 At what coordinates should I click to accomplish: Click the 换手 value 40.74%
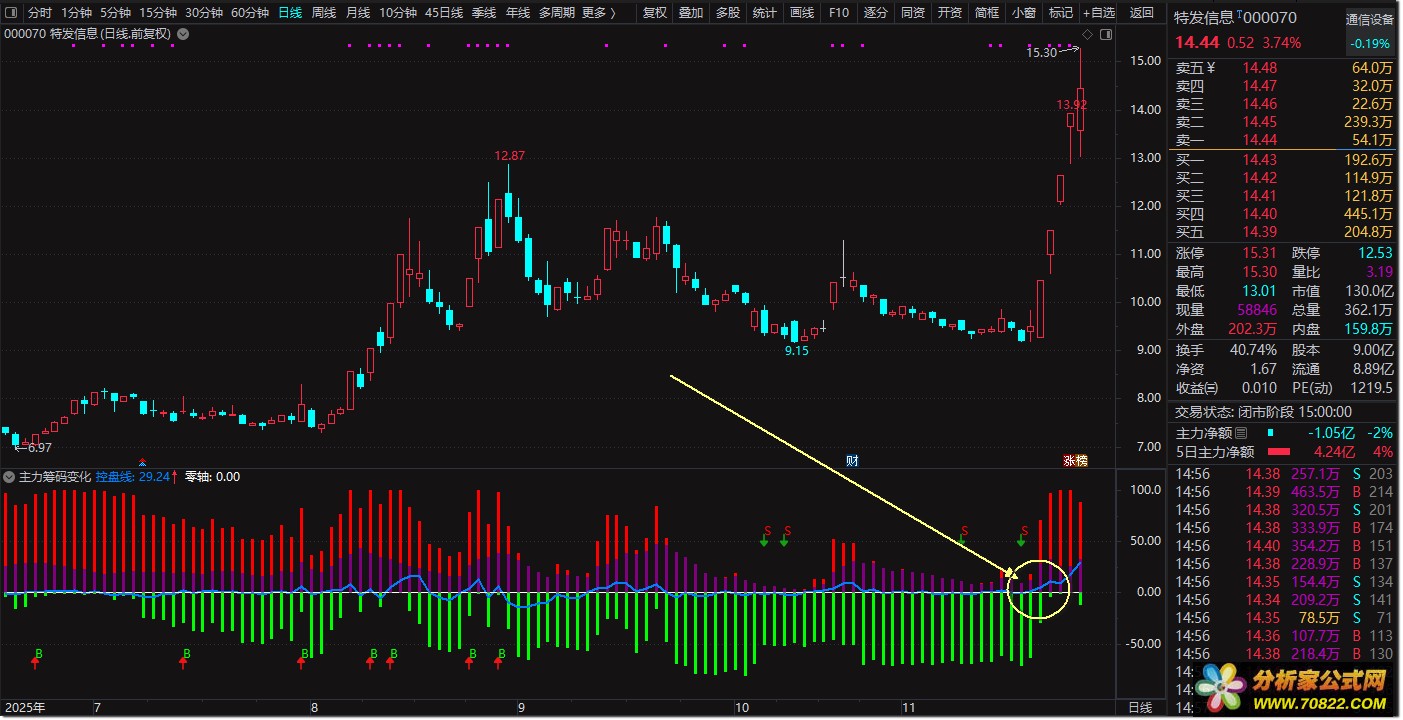point(1253,350)
